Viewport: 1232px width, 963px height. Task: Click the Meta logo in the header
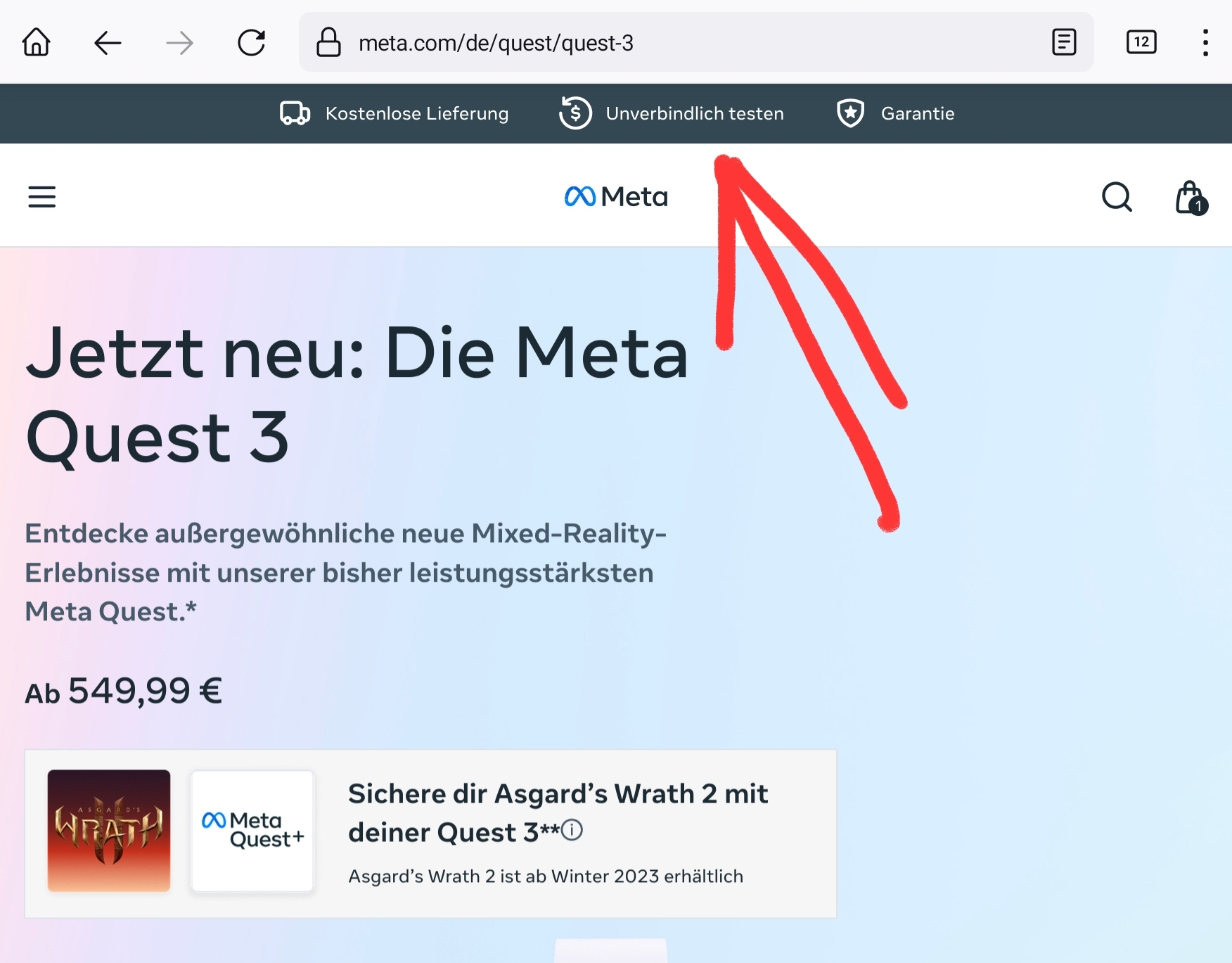tap(615, 196)
